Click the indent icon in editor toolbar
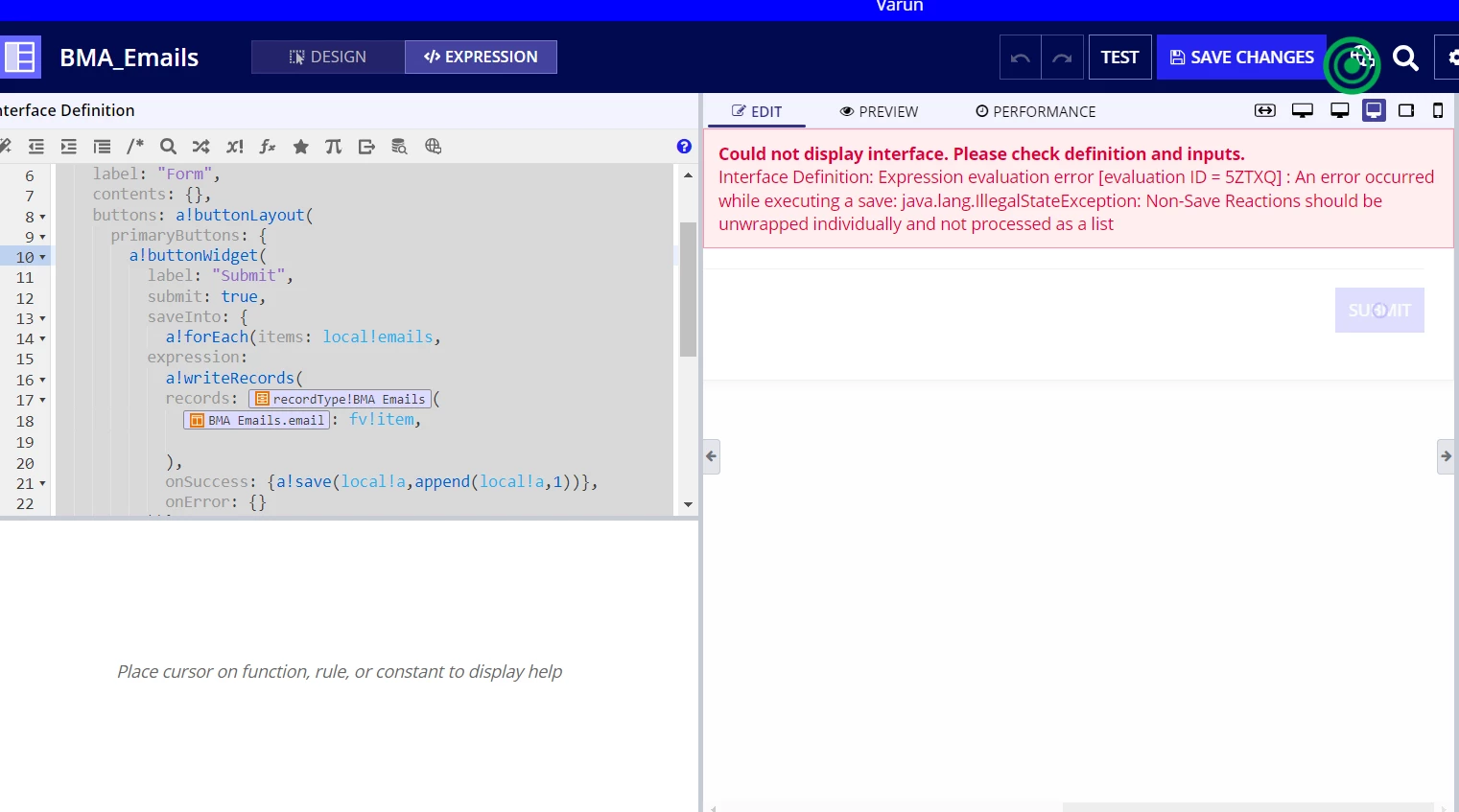1459x812 pixels. click(69, 147)
